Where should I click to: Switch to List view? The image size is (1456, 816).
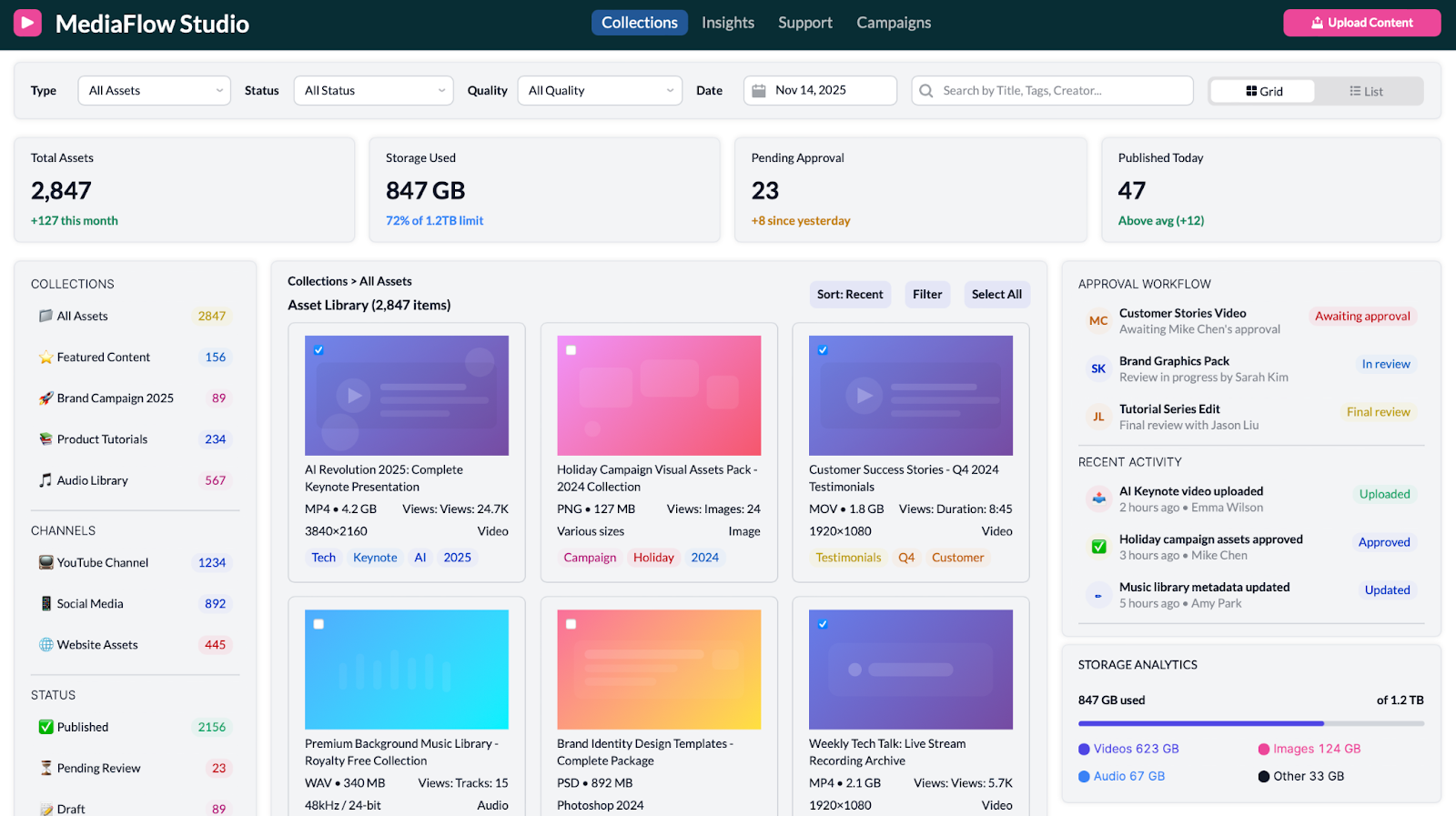pos(1366,92)
